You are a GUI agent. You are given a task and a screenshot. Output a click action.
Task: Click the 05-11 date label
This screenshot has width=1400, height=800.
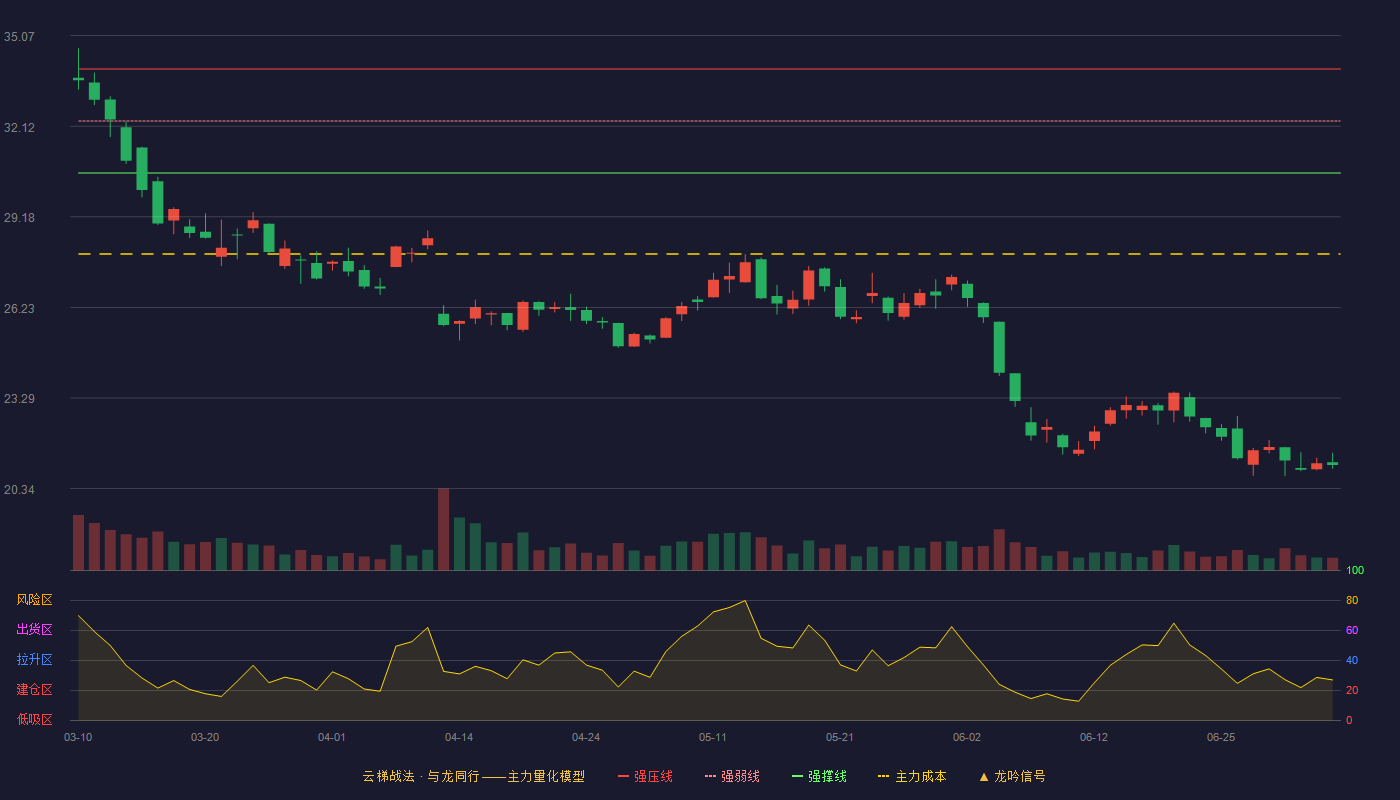pyautogui.click(x=713, y=737)
